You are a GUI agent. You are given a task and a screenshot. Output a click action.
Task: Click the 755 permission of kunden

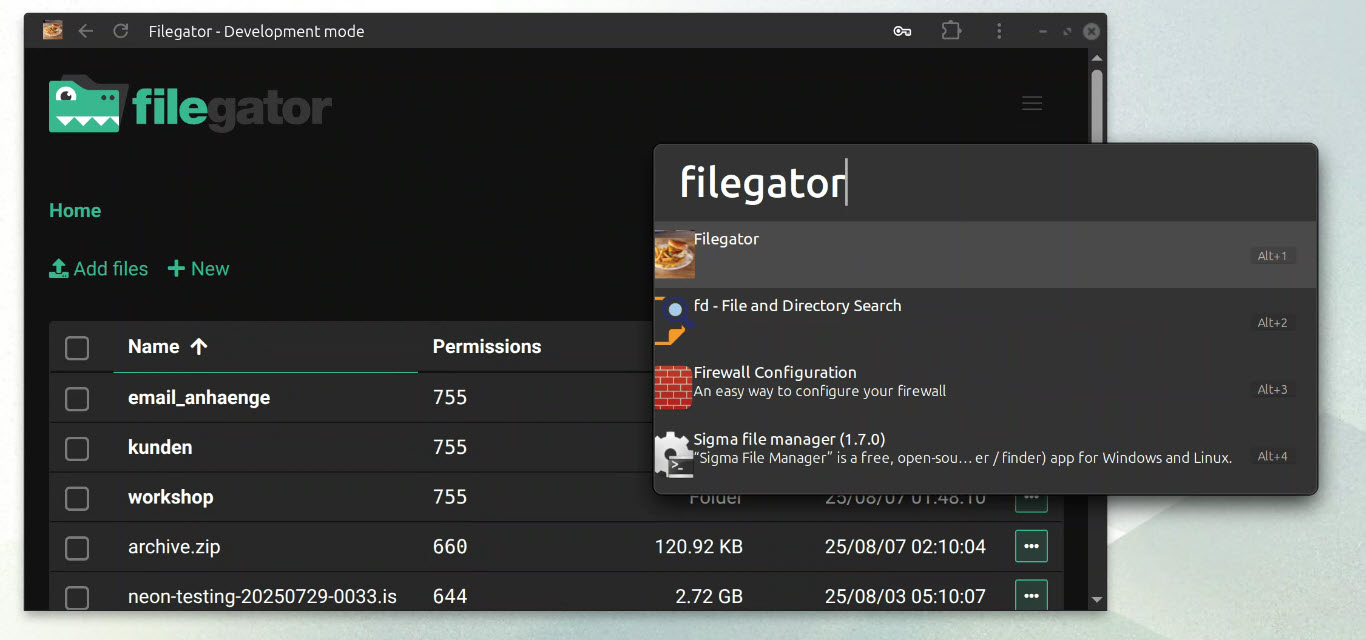(x=450, y=447)
